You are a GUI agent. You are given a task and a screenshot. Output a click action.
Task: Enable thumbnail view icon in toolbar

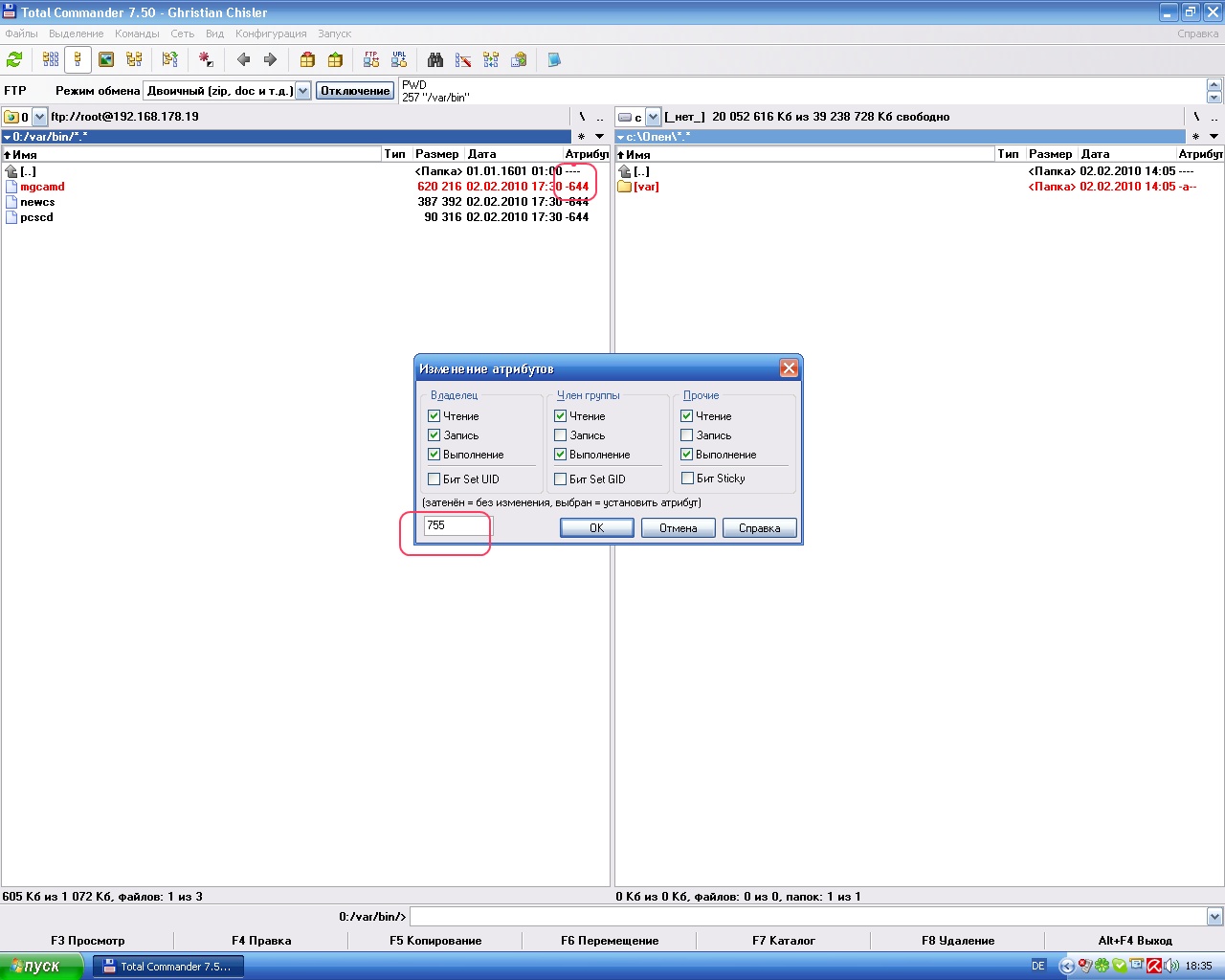(x=106, y=59)
